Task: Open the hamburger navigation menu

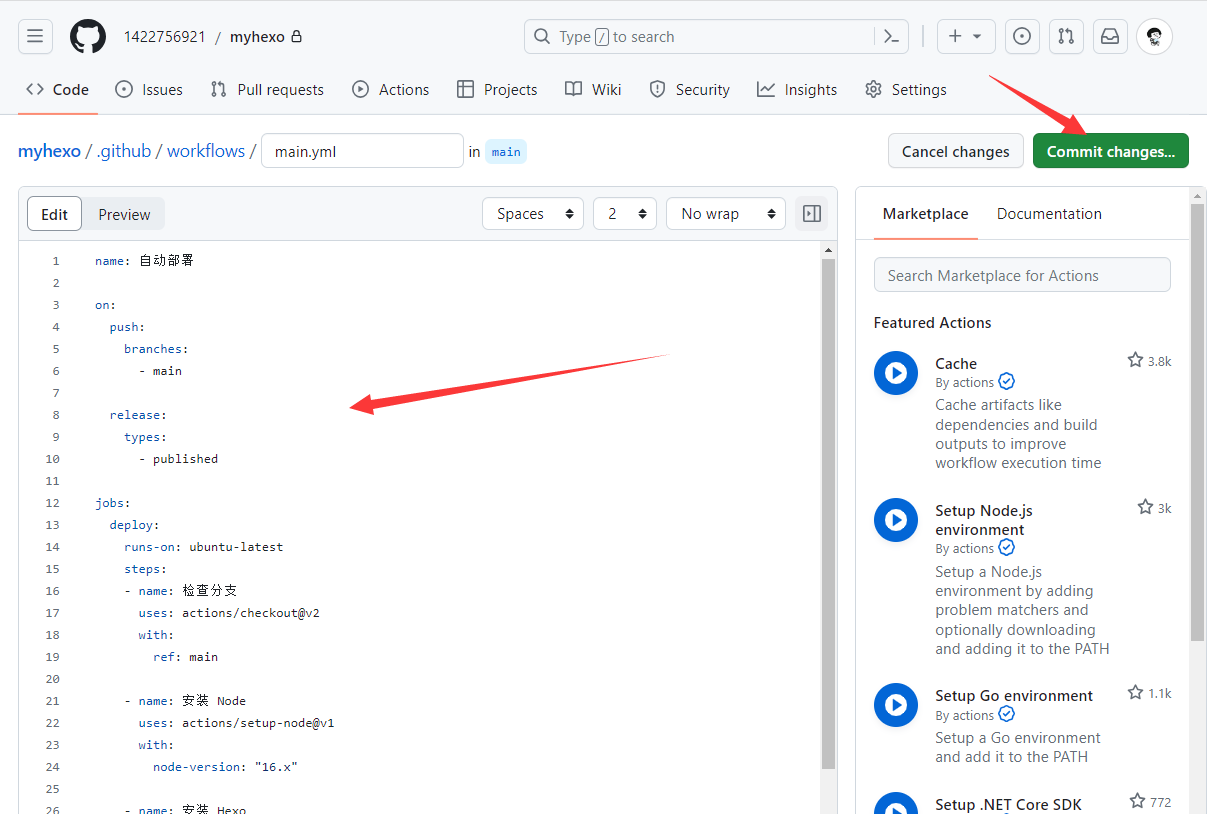Action: (35, 37)
